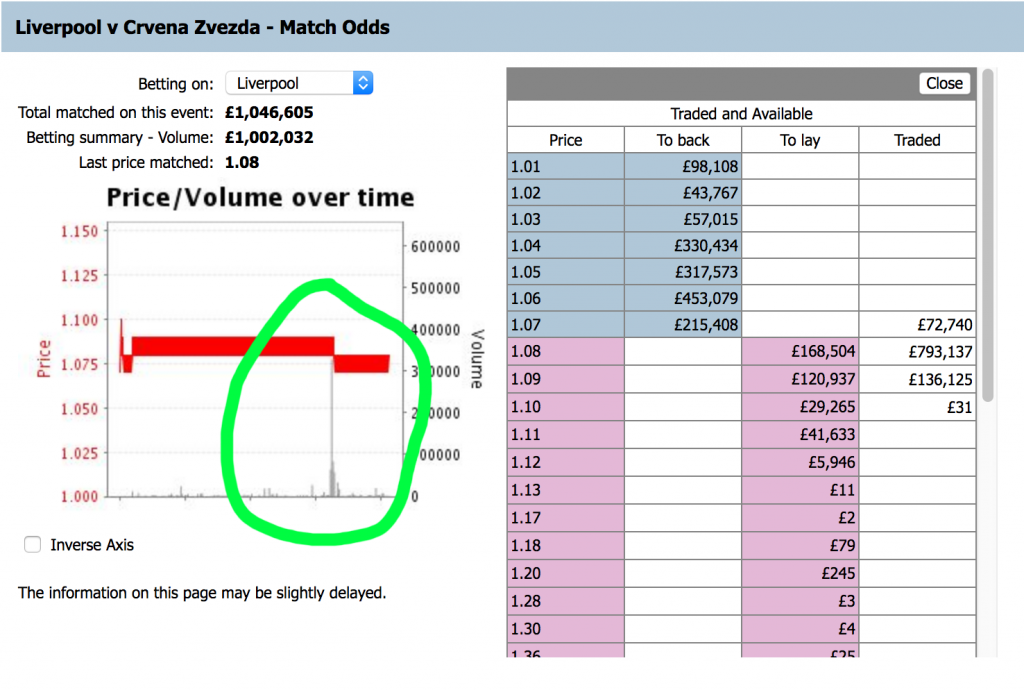Close the Traded and Available panel

tap(944, 83)
